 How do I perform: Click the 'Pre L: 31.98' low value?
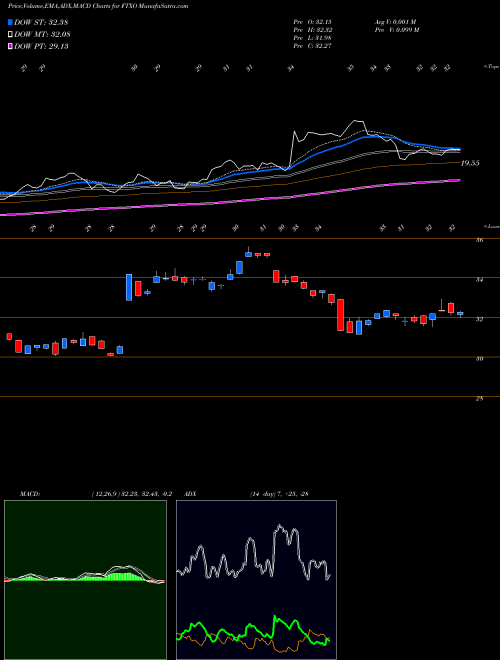[x=314, y=38]
